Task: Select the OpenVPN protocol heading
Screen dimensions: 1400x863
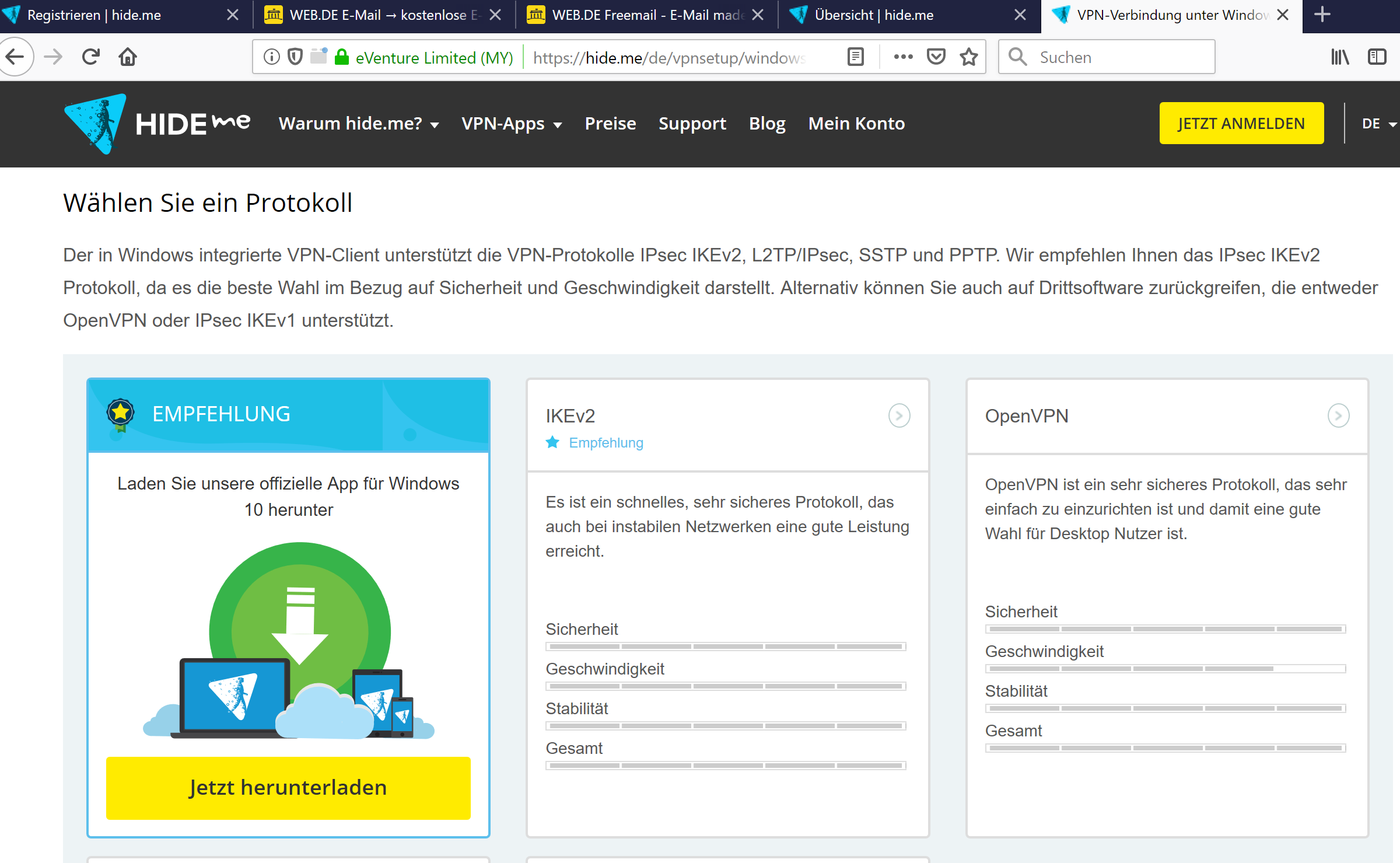Action: pos(1026,416)
